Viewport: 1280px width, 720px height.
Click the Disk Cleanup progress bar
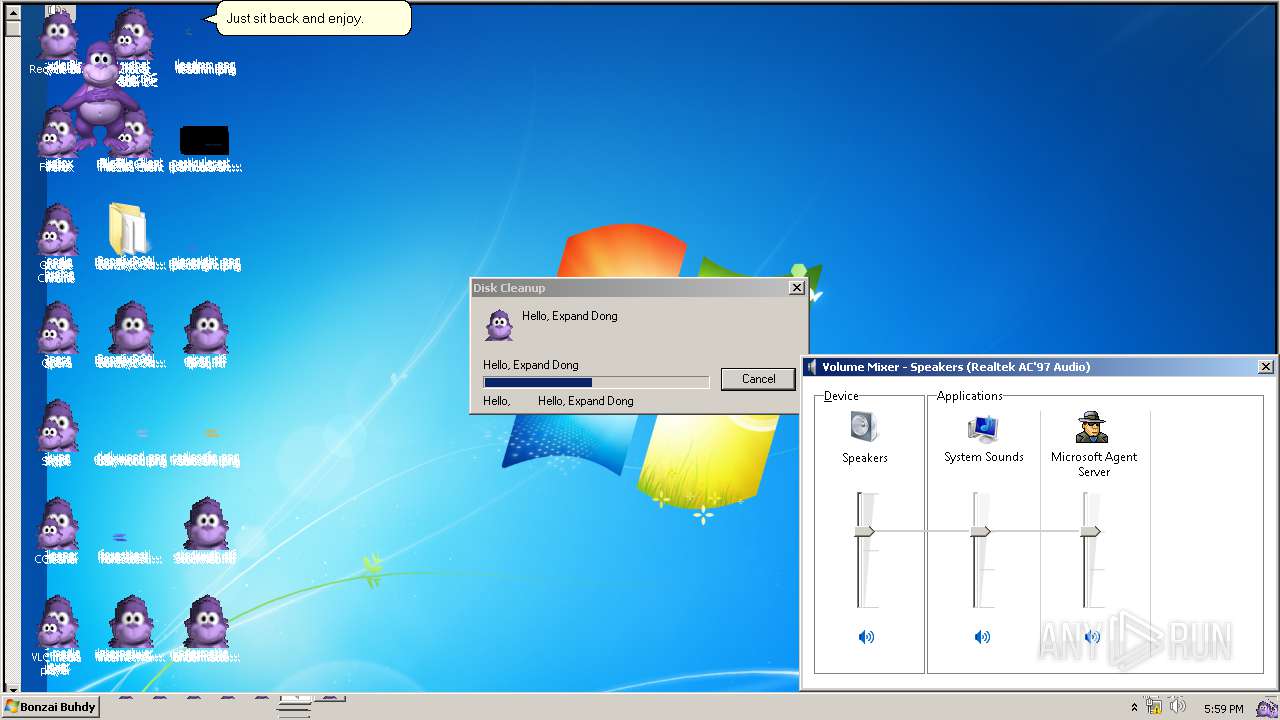(x=596, y=382)
